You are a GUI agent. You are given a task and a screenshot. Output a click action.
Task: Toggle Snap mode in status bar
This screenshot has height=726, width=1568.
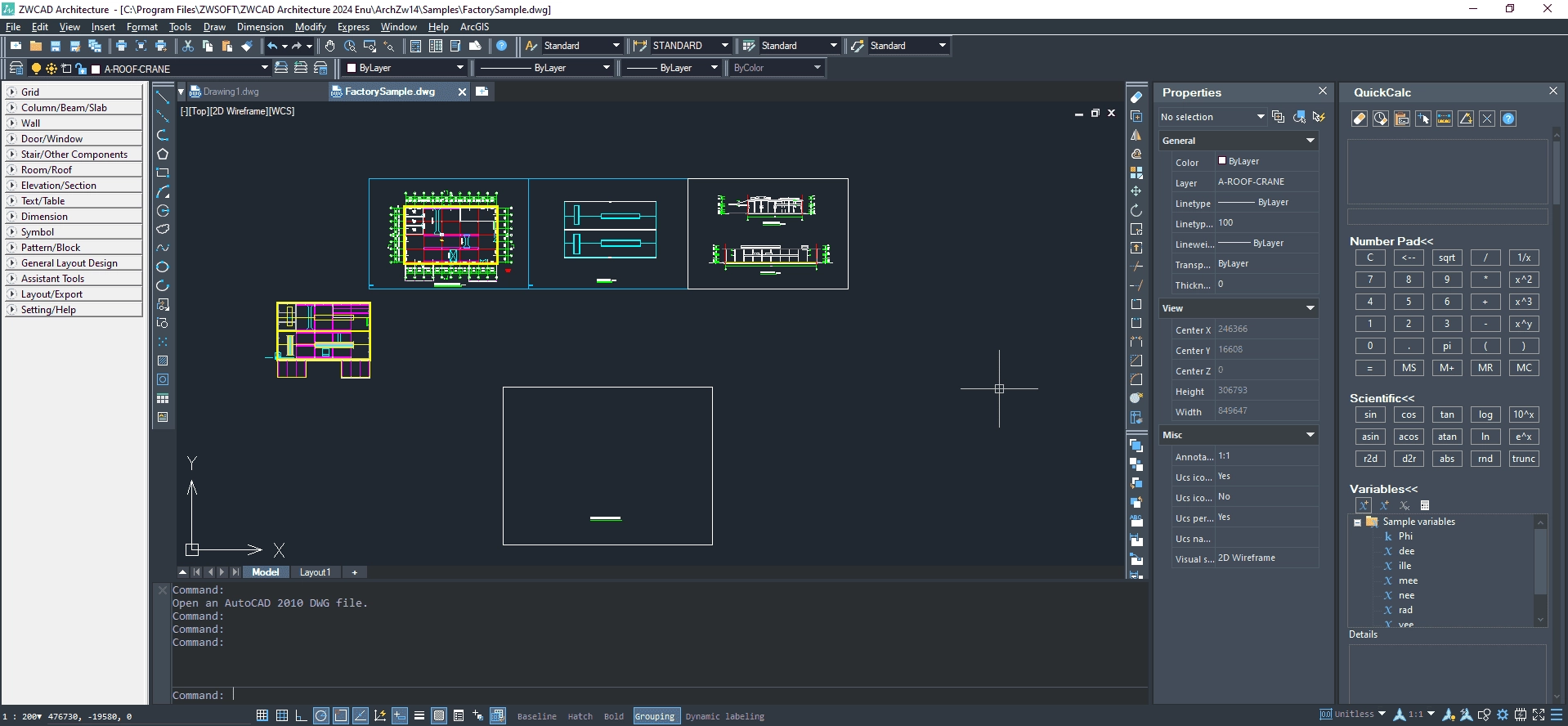coord(262,715)
